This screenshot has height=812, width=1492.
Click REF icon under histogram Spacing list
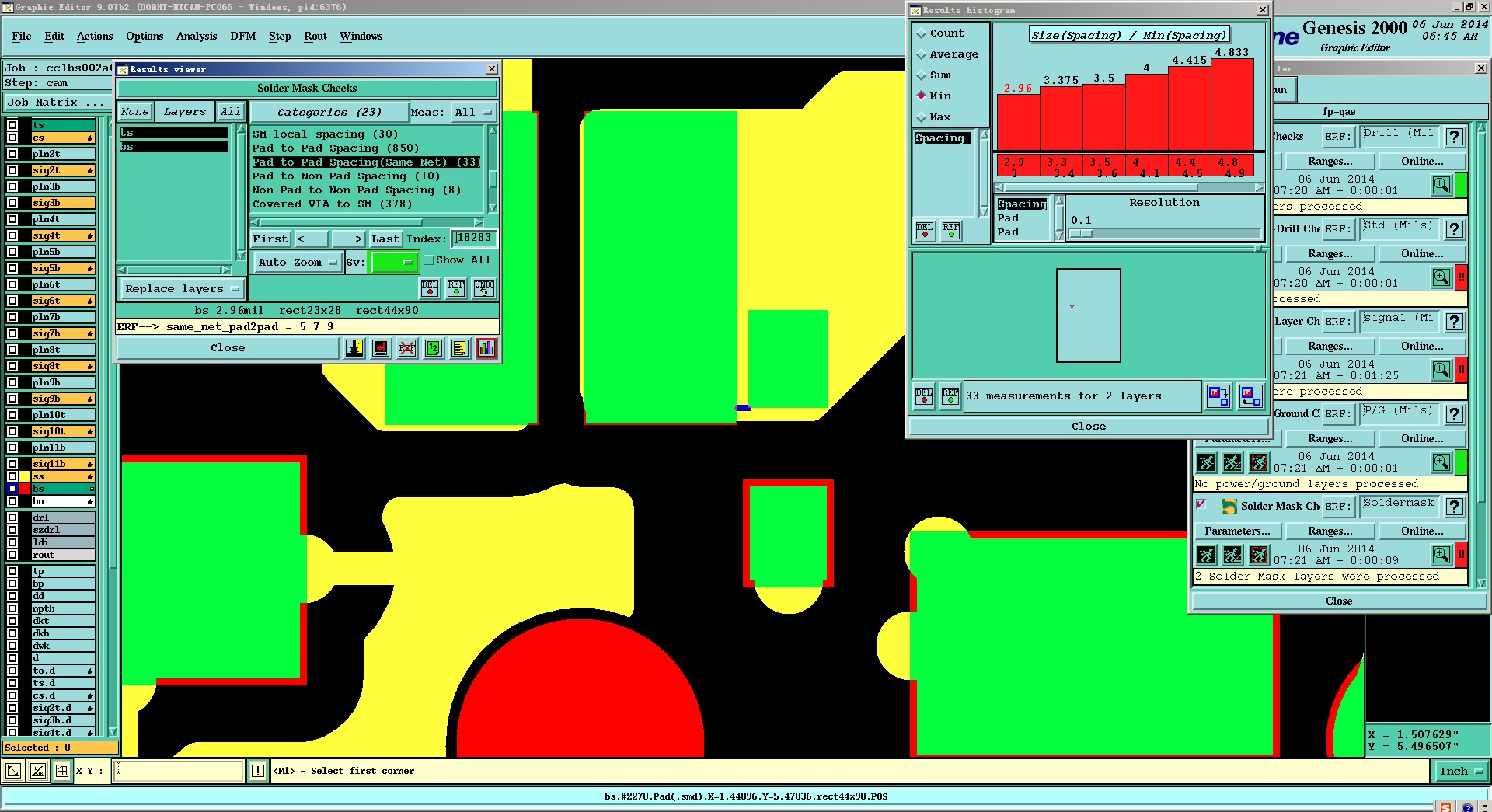point(951,231)
